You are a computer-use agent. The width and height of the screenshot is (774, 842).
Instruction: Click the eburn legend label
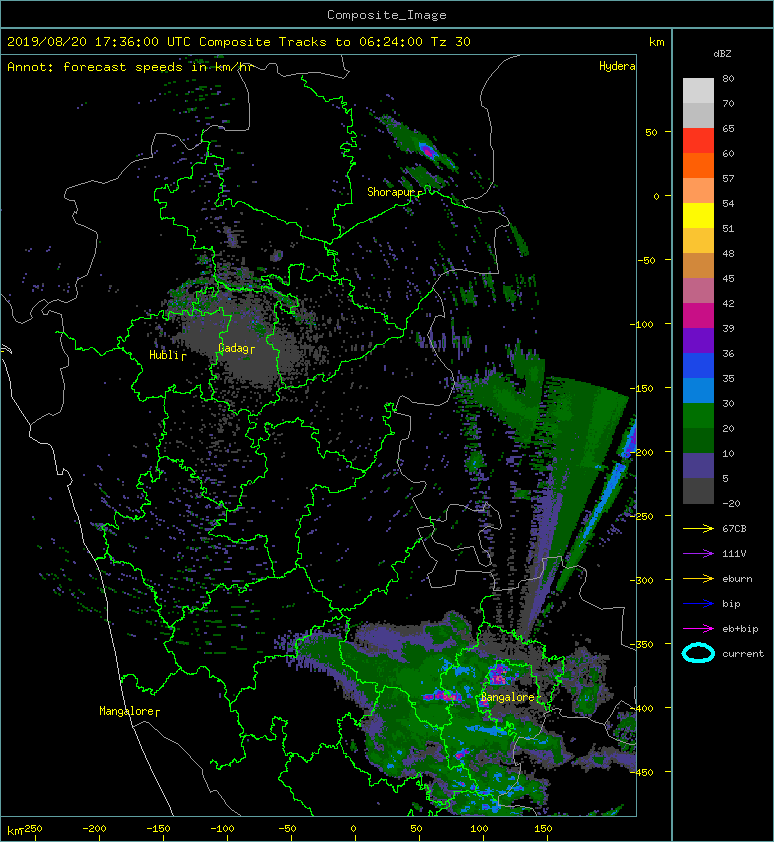[x=737, y=578]
